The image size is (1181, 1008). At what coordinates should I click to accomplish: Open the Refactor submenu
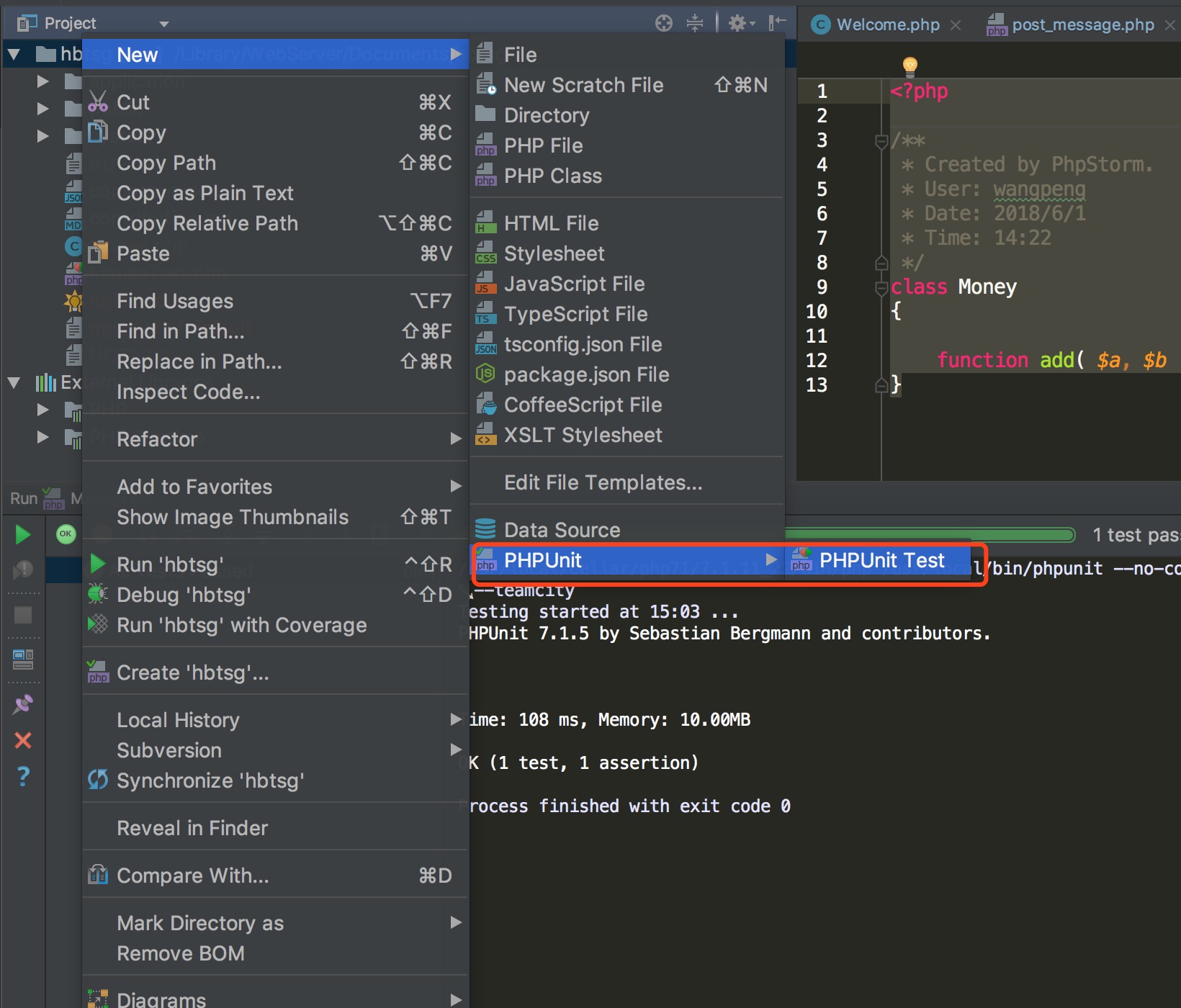(x=275, y=439)
